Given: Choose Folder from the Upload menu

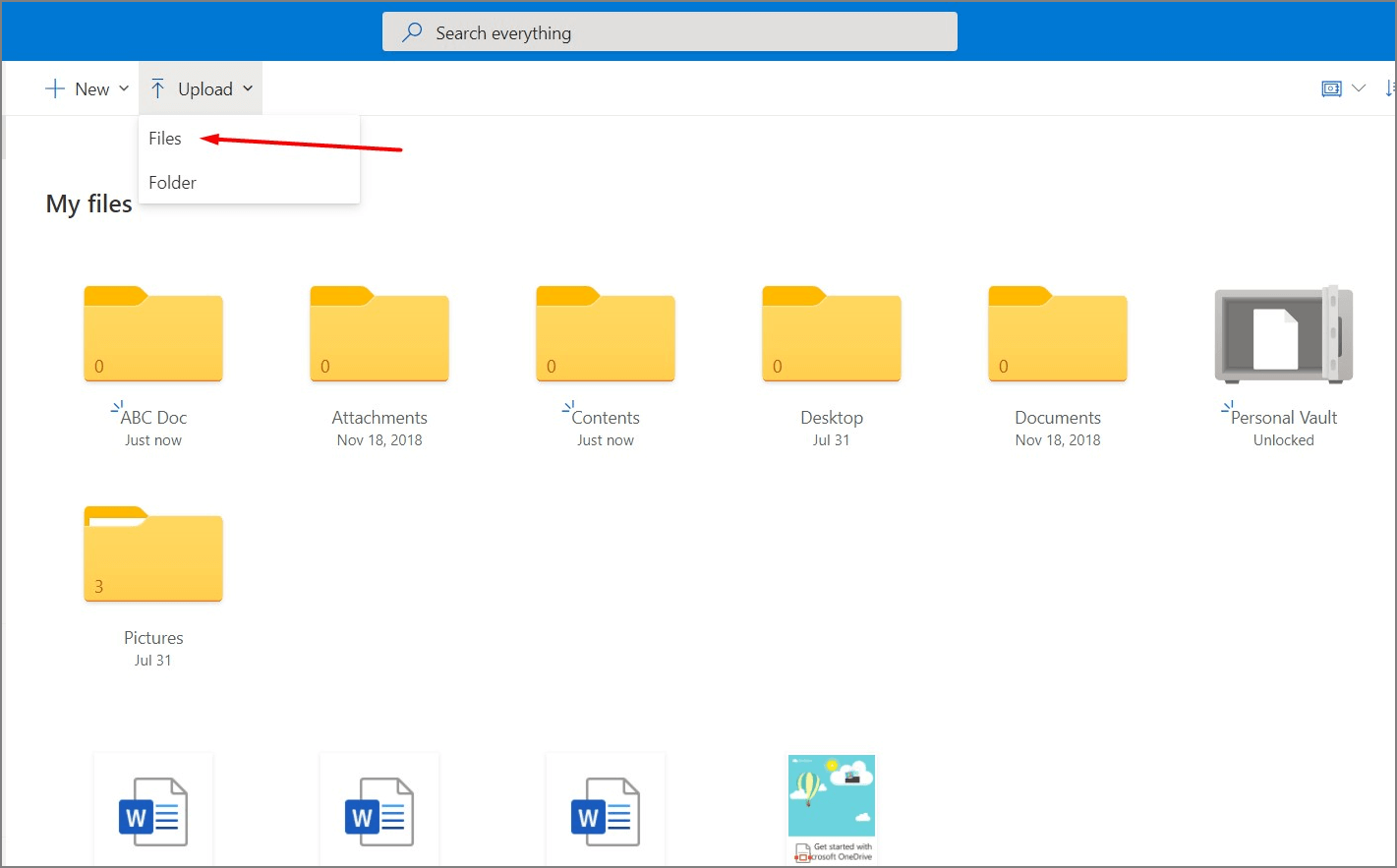Looking at the screenshot, I should click(x=172, y=182).
